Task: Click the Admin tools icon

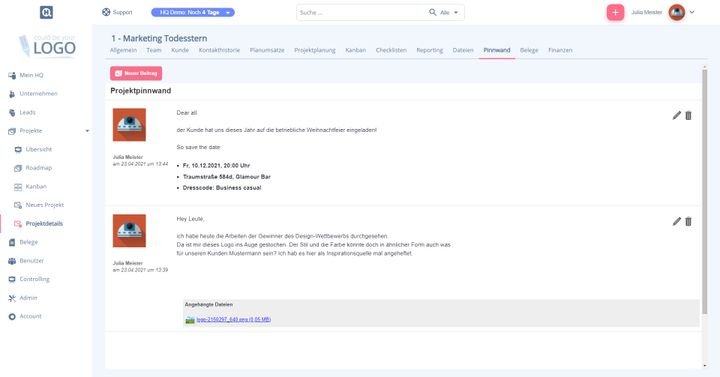Action: pos(12,298)
